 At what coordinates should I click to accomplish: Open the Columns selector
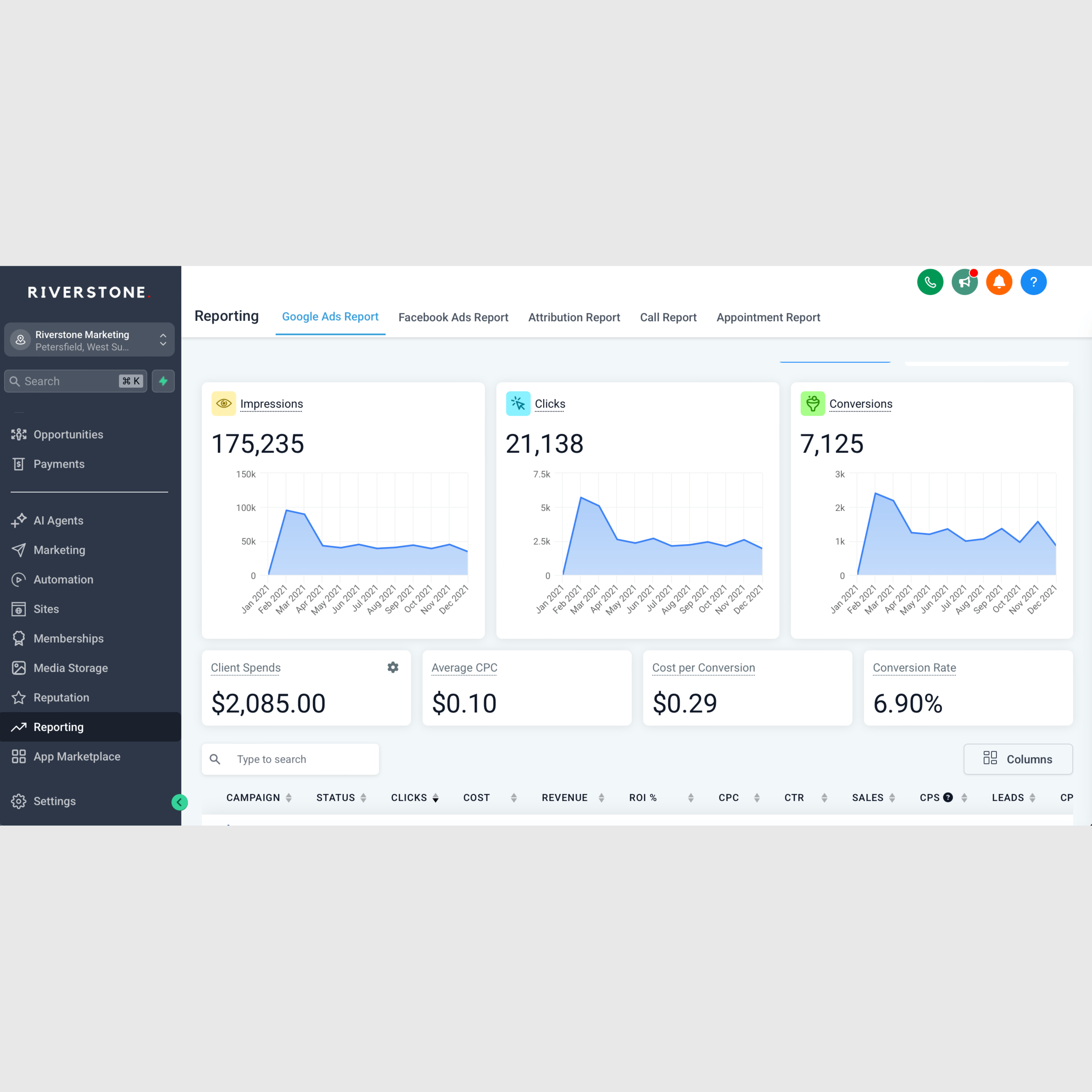click(x=1017, y=759)
